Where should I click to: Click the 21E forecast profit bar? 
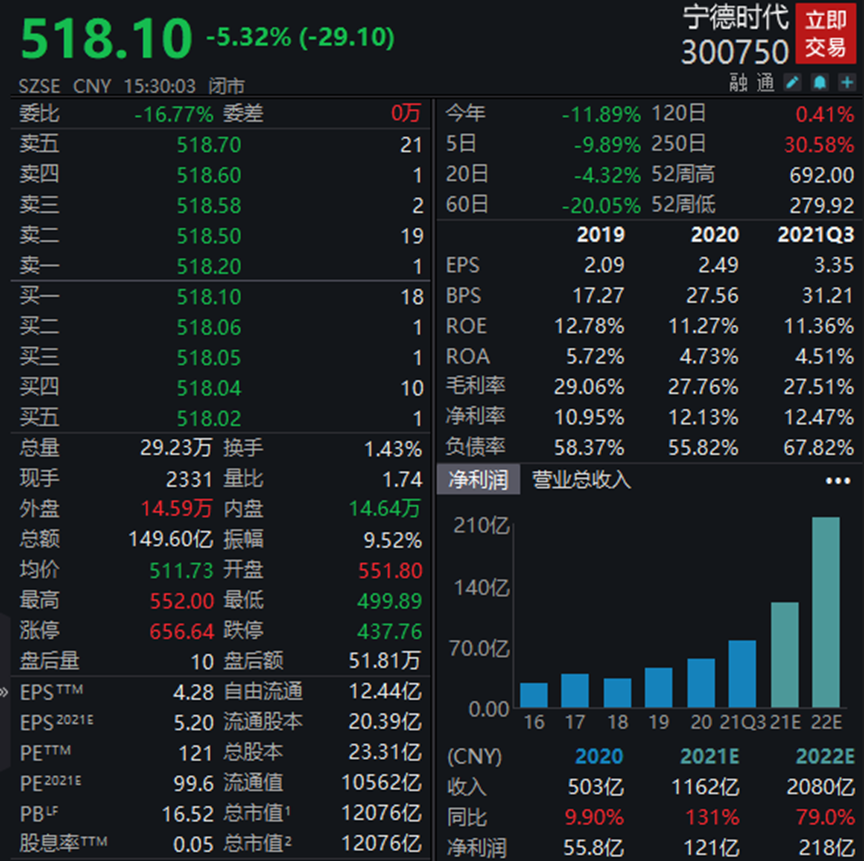[785, 655]
